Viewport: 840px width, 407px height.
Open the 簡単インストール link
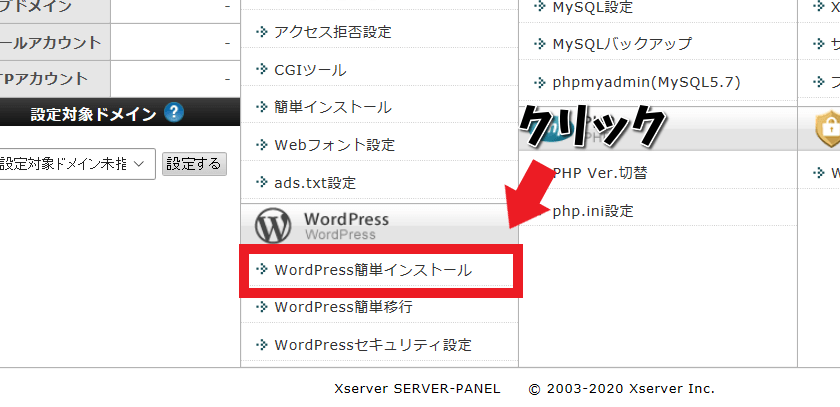(x=333, y=108)
